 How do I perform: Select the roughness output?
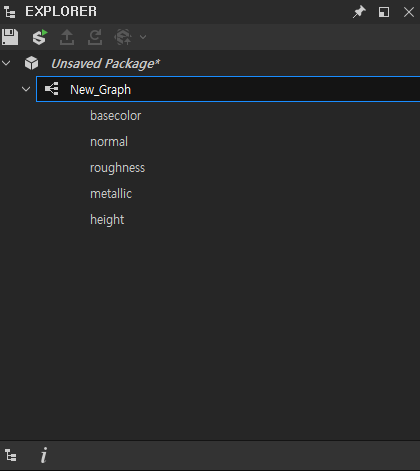118,168
